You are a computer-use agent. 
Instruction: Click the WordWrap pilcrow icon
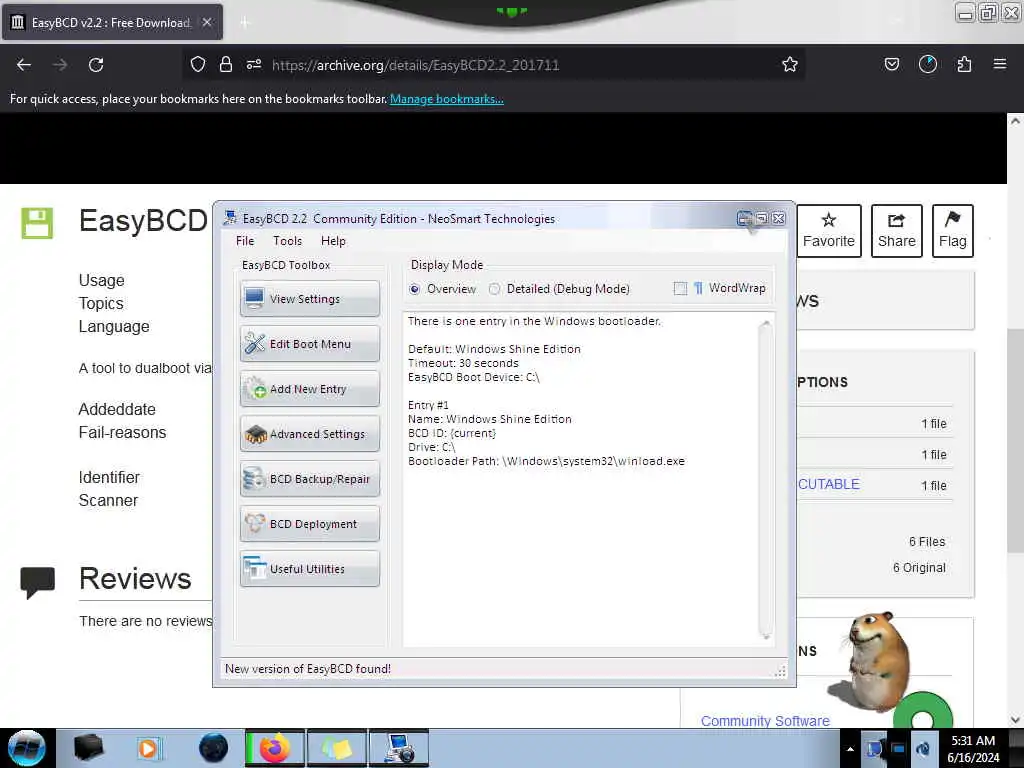coord(698,288)
